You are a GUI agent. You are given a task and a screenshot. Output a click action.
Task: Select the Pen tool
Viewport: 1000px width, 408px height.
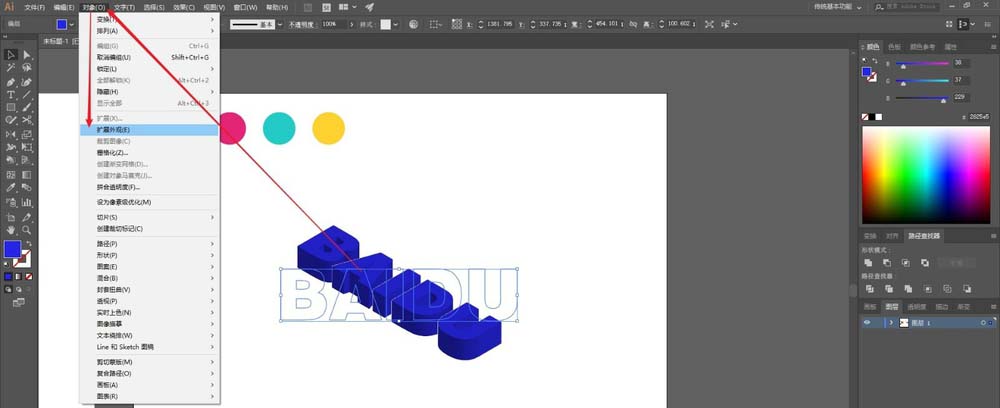[11, 82]
